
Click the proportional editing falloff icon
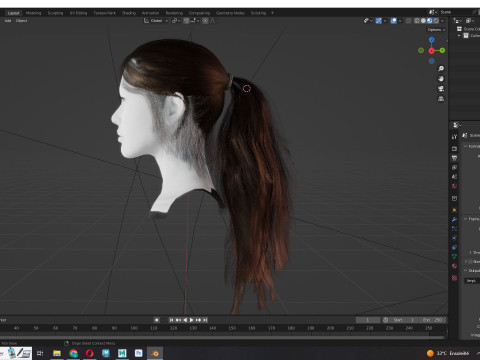tap(213, 21)
